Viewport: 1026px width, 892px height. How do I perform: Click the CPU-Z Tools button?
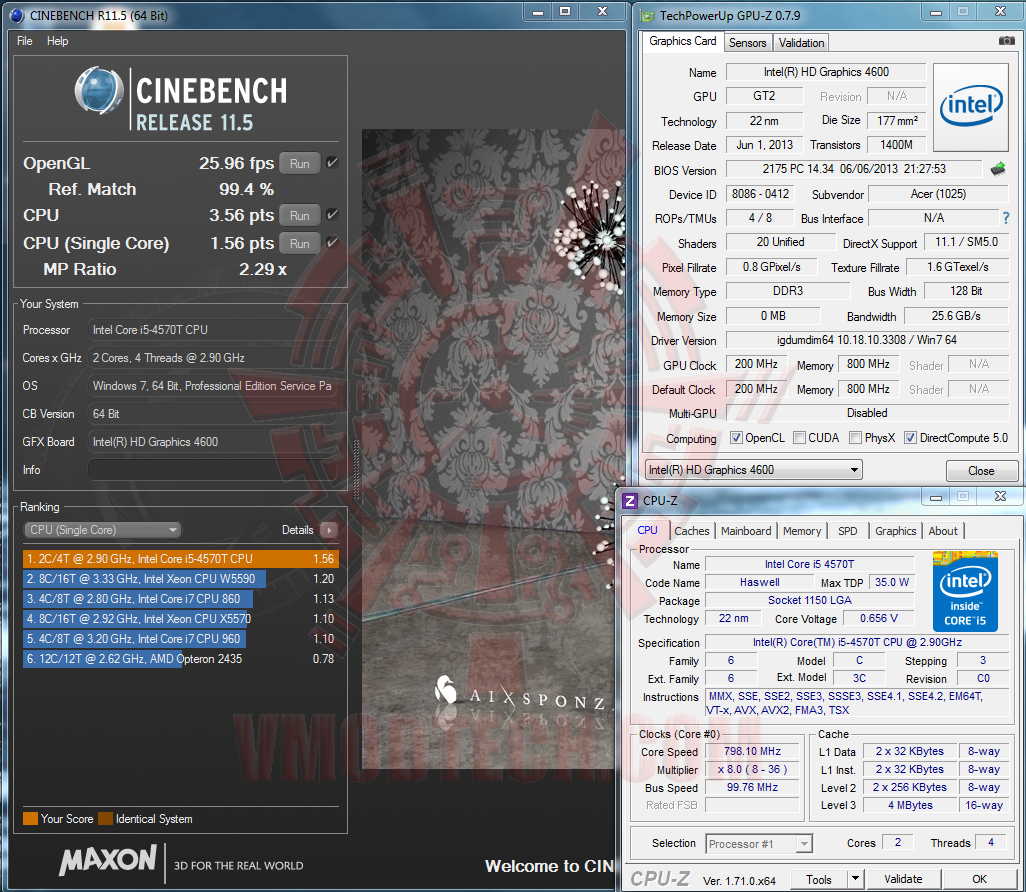pos(819,879)
